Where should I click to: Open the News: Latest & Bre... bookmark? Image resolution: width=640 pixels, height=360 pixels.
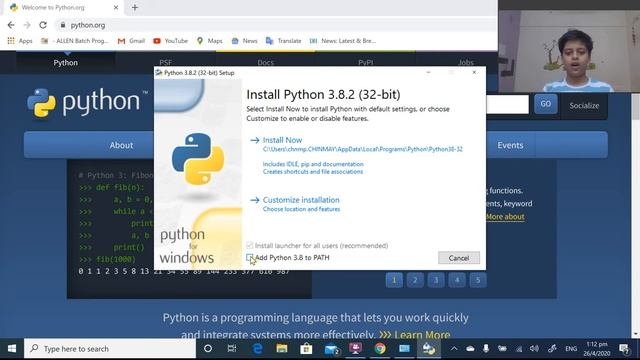(x=342, y=41)
